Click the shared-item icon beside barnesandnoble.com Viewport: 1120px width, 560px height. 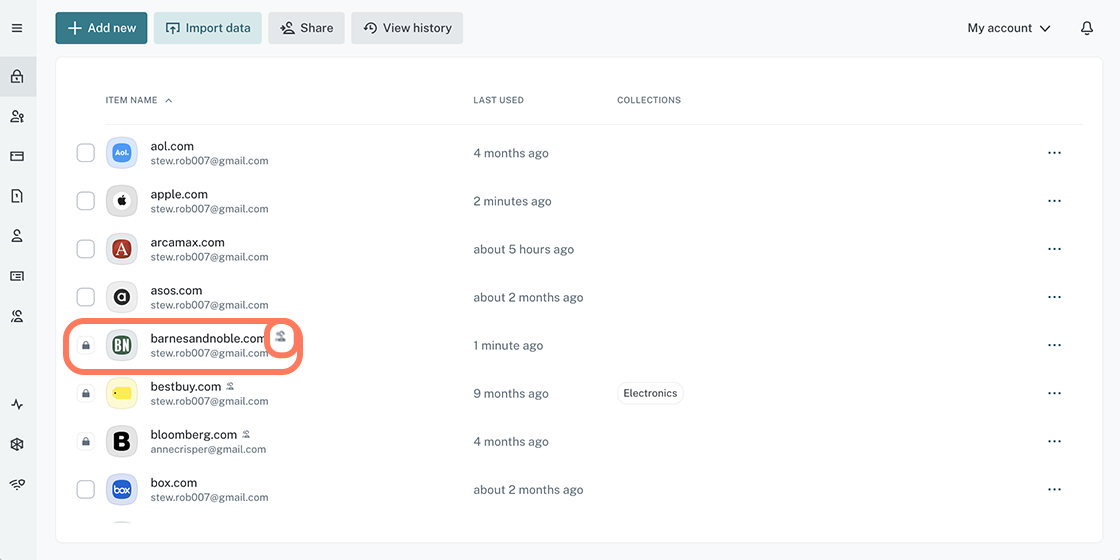point(281,337)
